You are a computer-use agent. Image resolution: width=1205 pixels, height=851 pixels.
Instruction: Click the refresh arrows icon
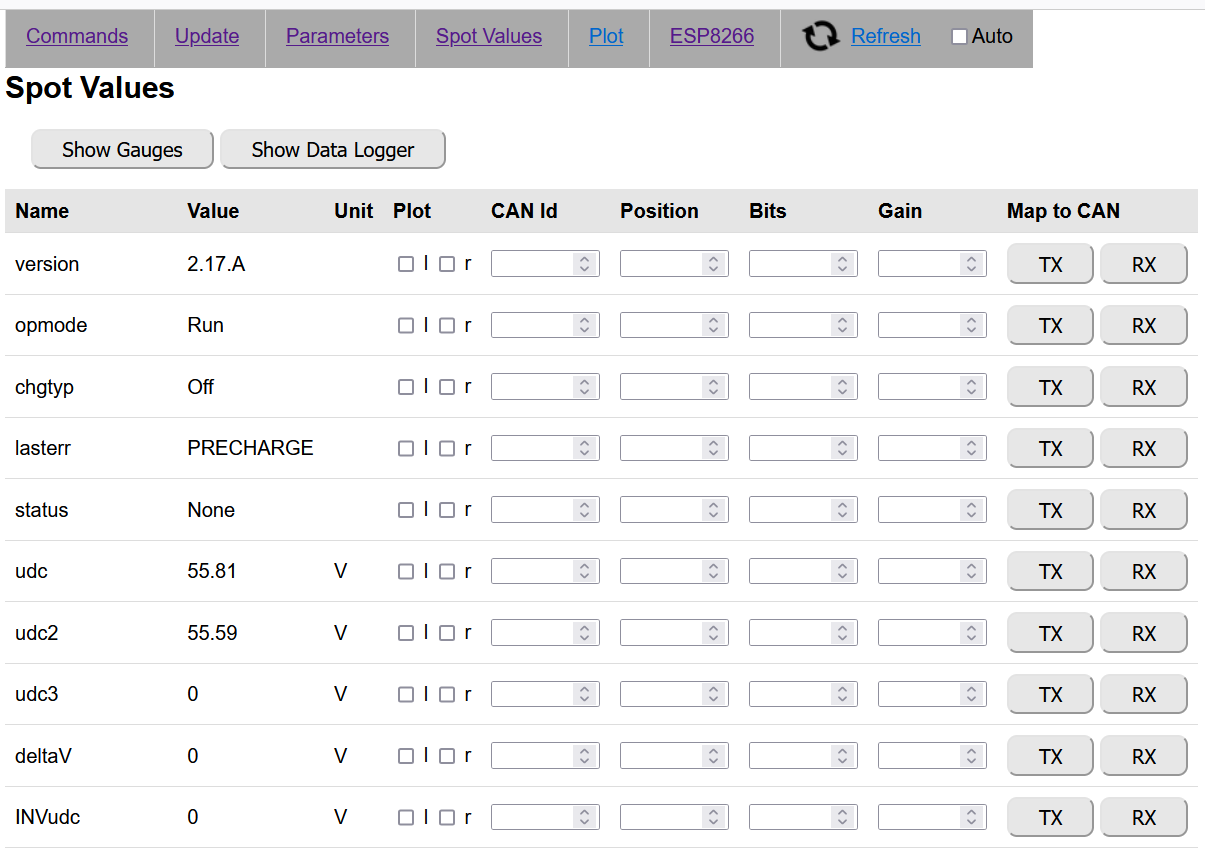820,37
